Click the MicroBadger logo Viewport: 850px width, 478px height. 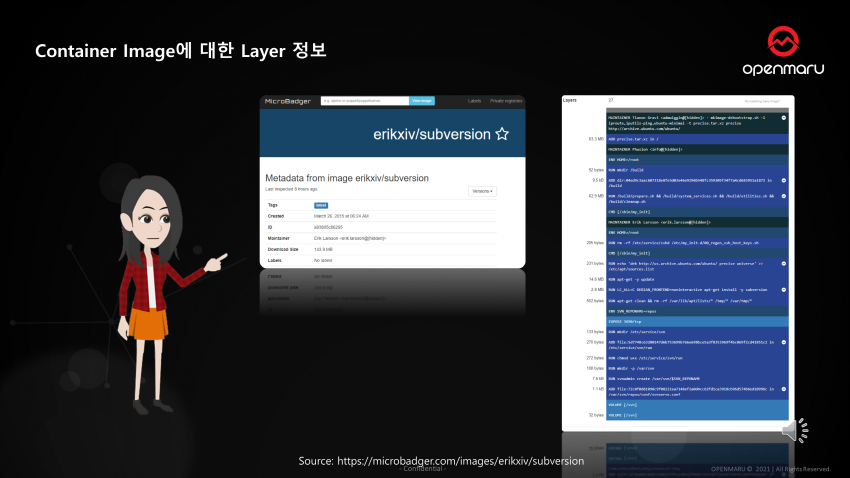tap(288, 101)
